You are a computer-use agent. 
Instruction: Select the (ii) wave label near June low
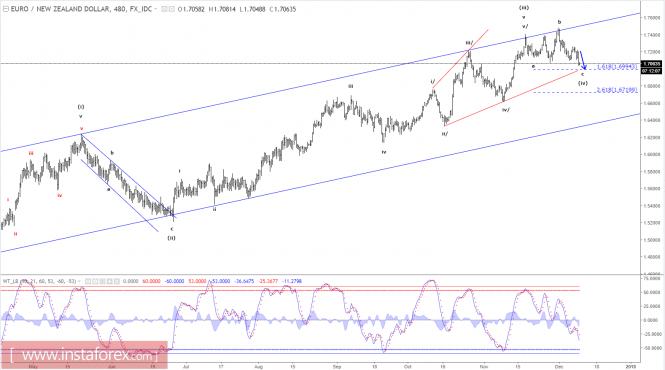click(x=171, y=238)
